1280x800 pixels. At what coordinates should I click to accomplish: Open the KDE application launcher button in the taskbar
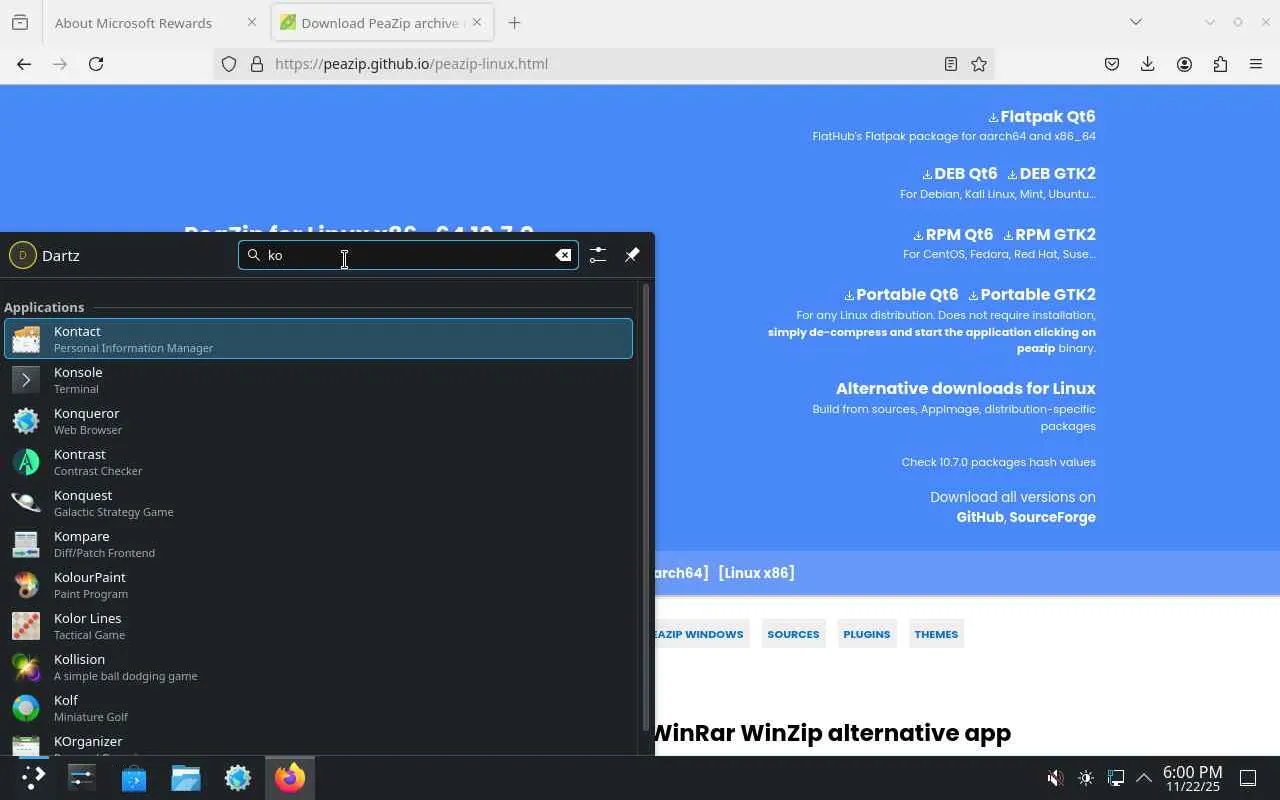point(32,777)
